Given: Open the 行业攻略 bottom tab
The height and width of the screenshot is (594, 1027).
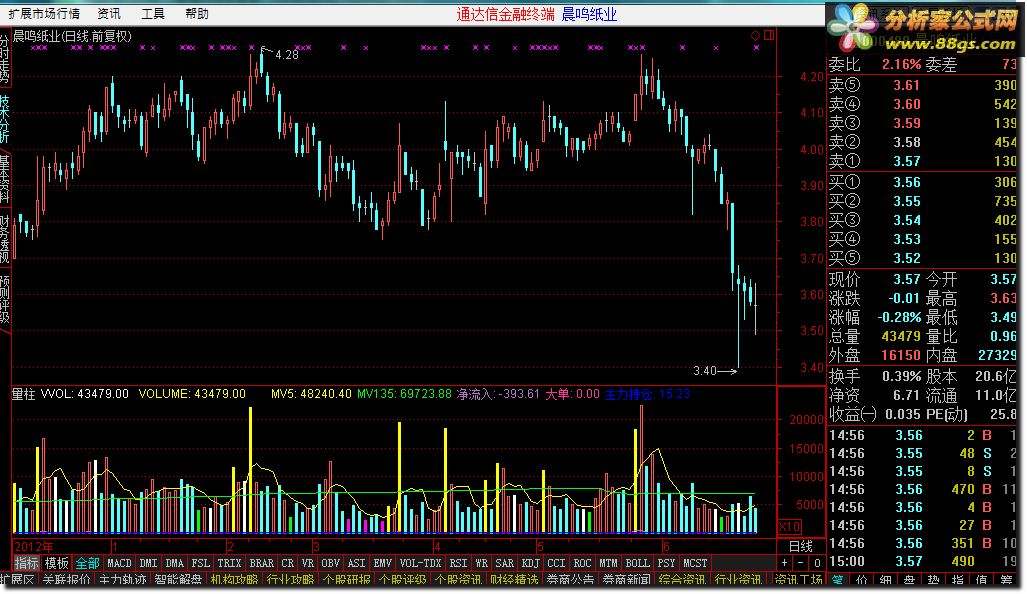Looking at the screenshot, I should pyautogui.click(x=290, y=580).
